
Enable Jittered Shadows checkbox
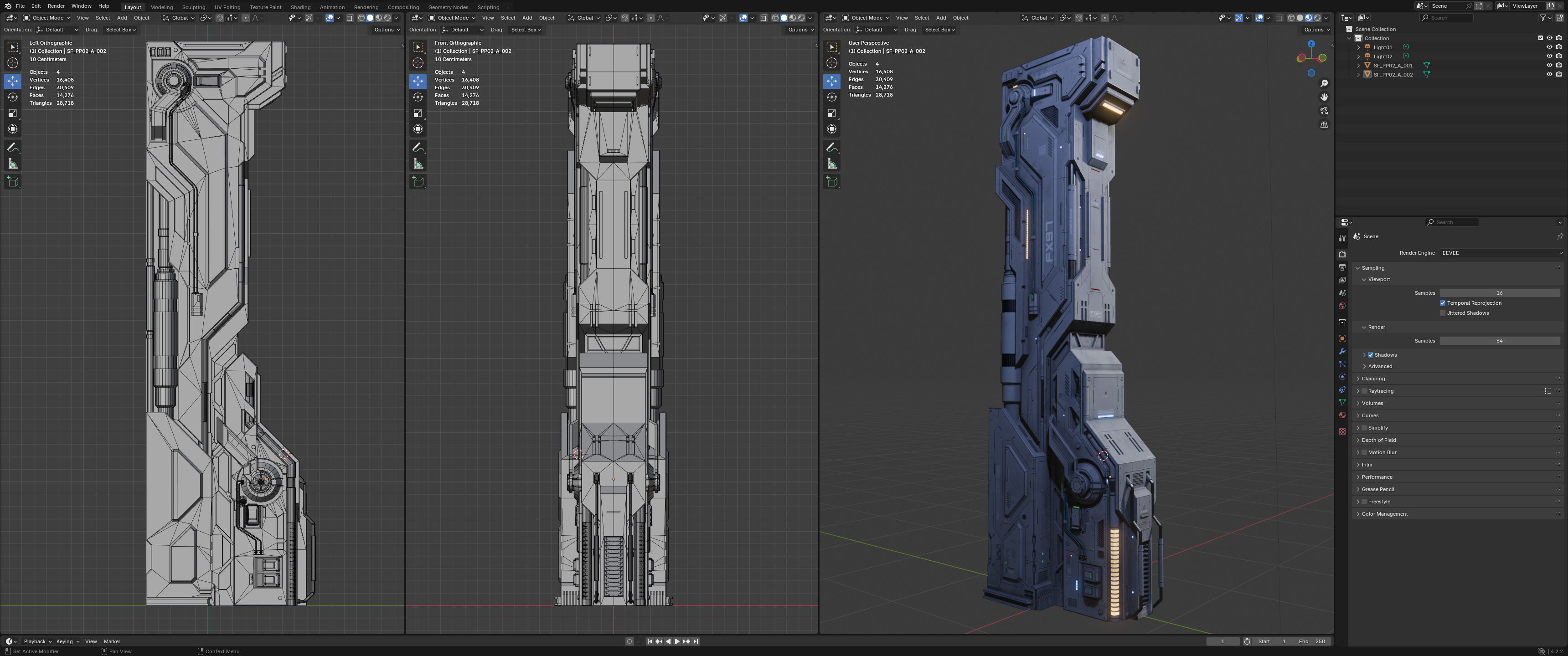pyautogui.click(x=1443, y=313)
